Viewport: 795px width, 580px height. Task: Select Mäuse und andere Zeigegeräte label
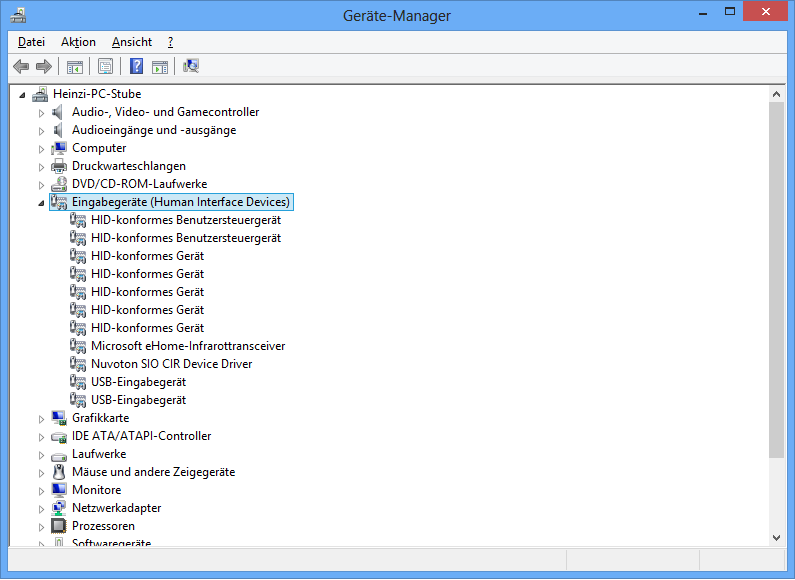(154, 472)
